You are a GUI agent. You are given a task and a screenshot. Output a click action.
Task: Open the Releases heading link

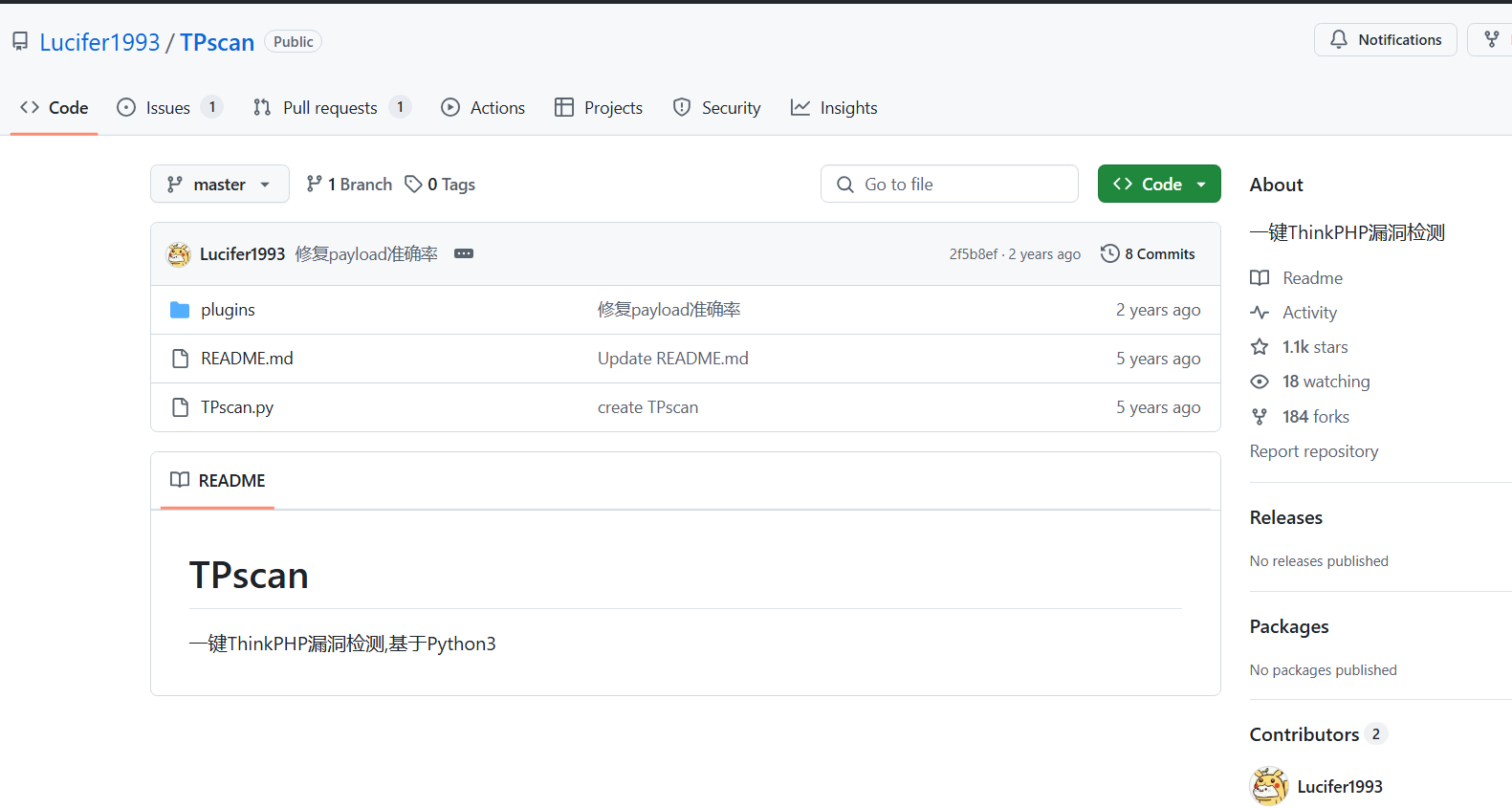click(1286, 517)
